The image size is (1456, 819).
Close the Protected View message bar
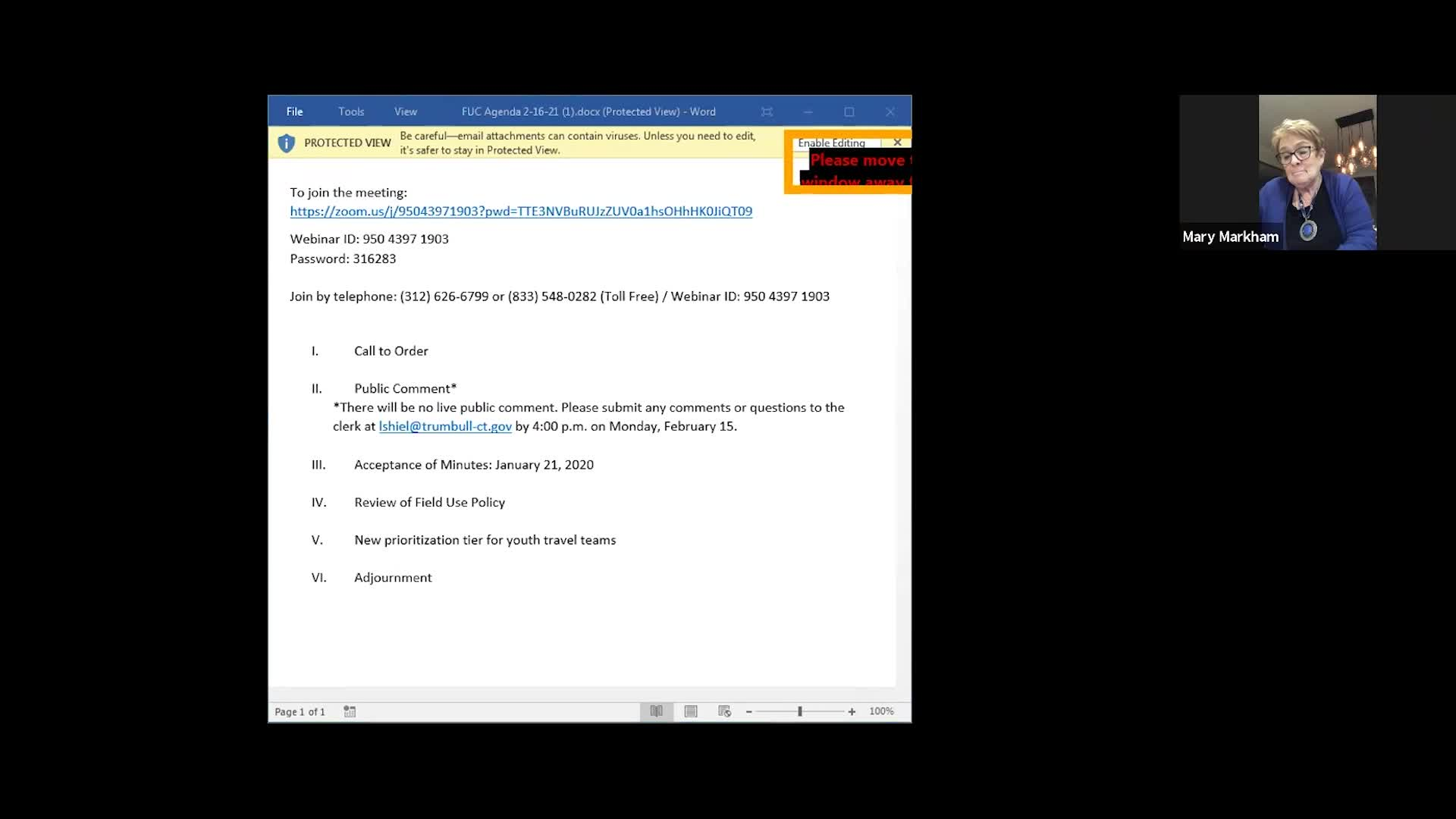(897, 143)
